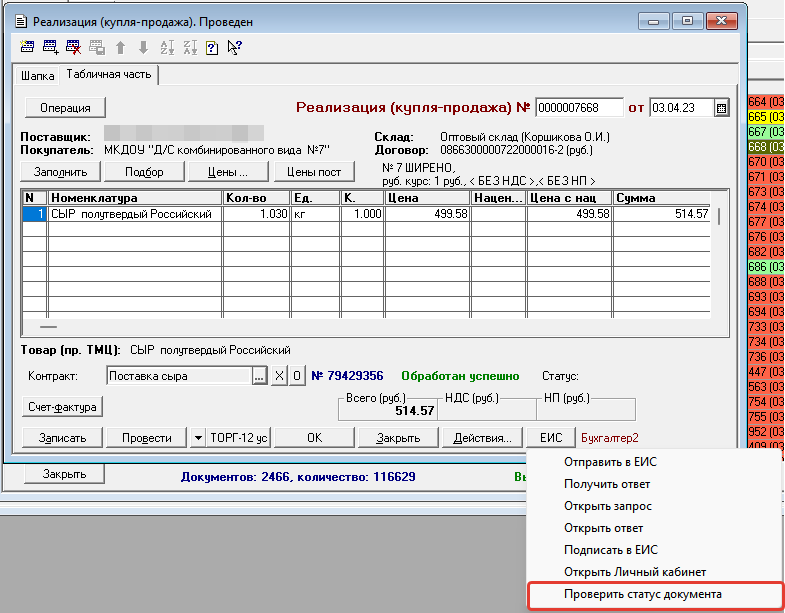Open the Контракт selection ellipsis button
785x613 pixels.
point(259,376)
